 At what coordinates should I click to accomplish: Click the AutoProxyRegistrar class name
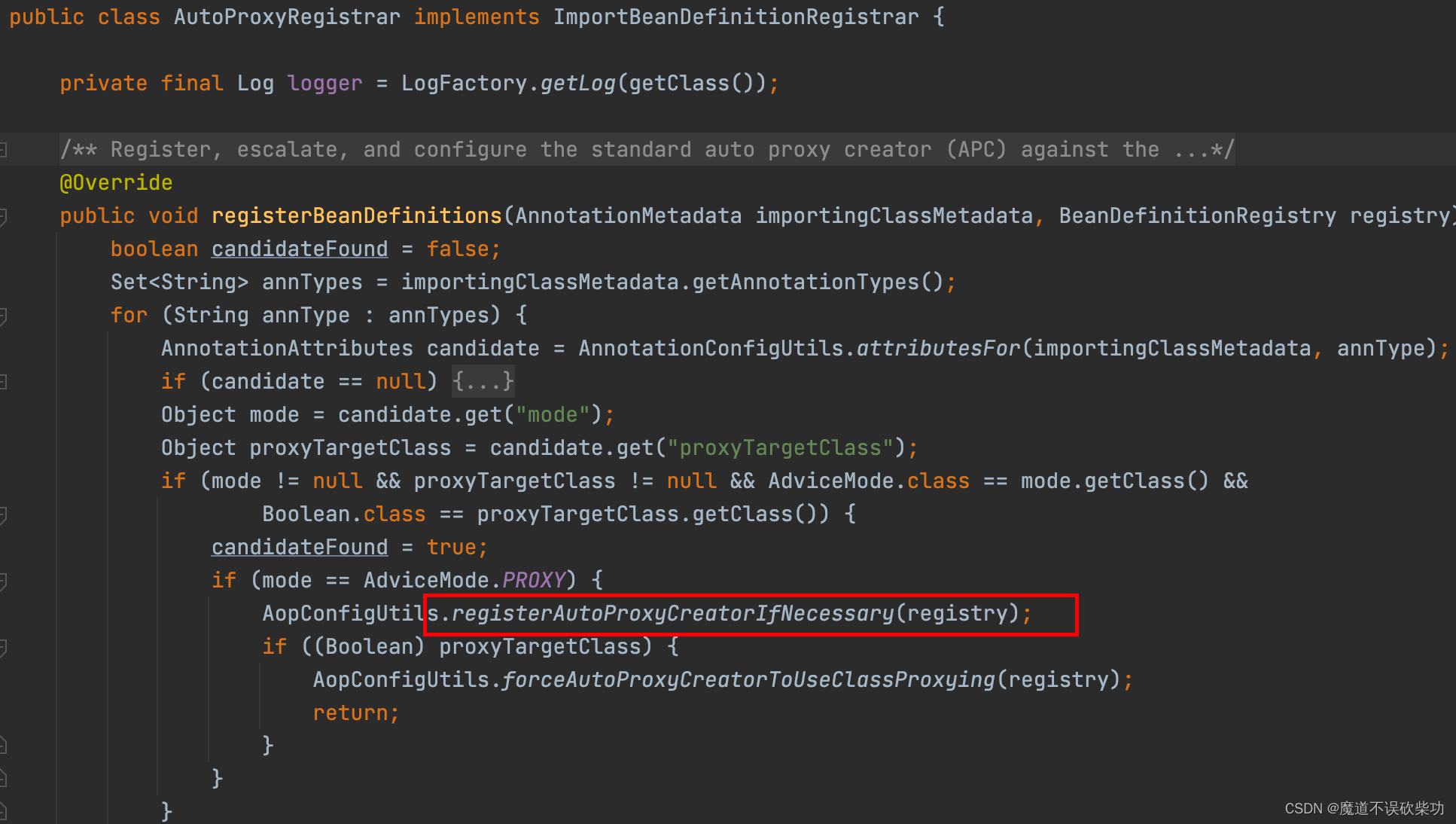[x=287, y=17]
